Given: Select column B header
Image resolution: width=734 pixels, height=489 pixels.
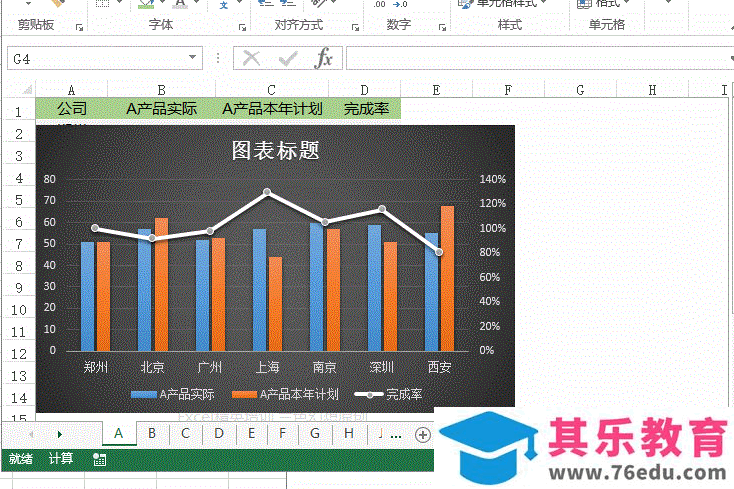Looking at the screenshot, I should (x=161, y=90).
